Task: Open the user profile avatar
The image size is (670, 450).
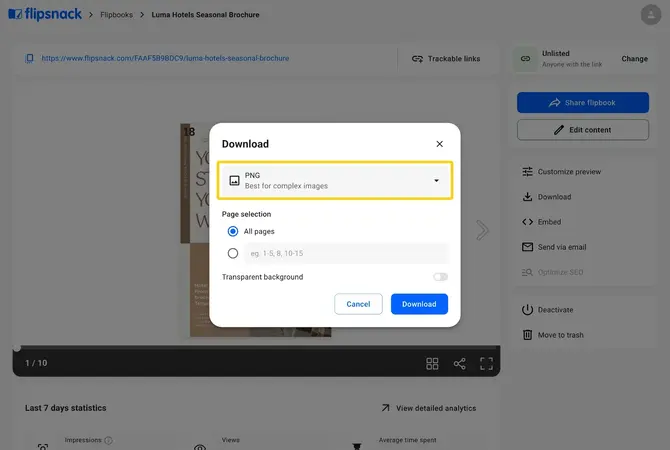Action: [651, 15]
